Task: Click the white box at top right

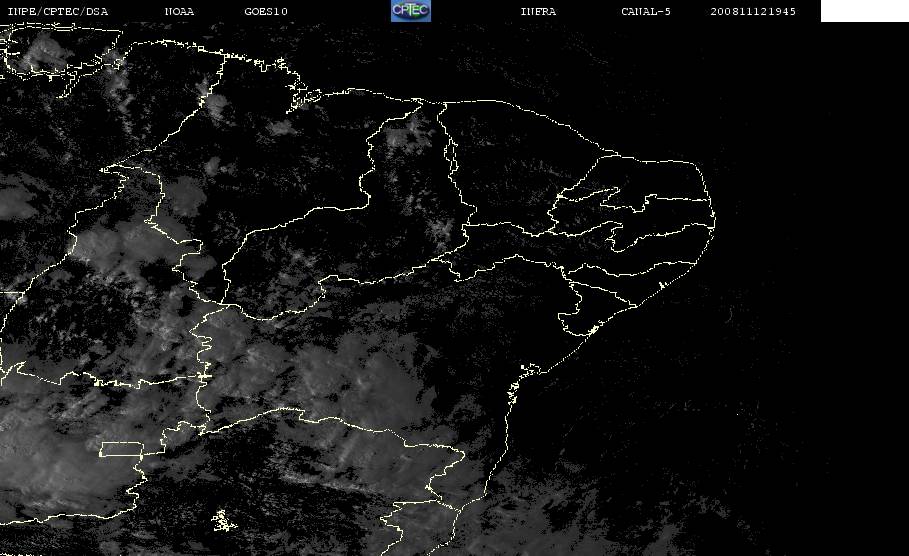Action: point(864,10)
